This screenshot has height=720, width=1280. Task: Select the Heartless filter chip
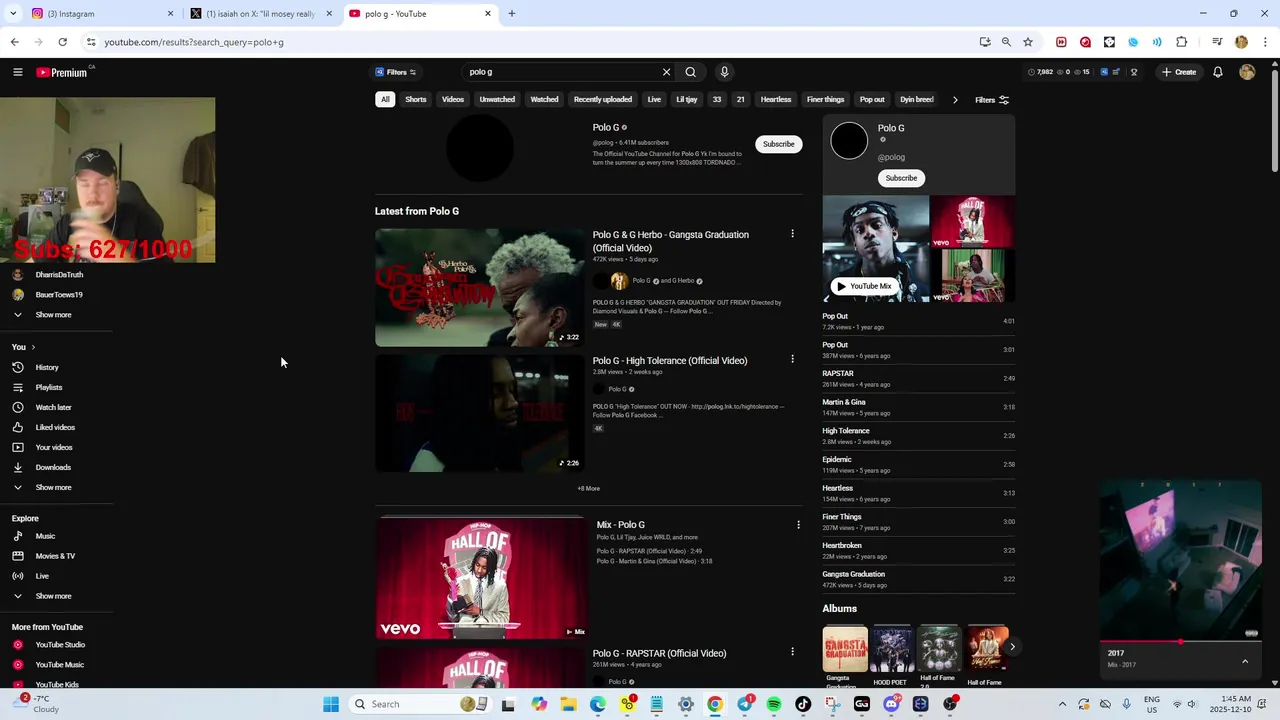pos(776,100)
